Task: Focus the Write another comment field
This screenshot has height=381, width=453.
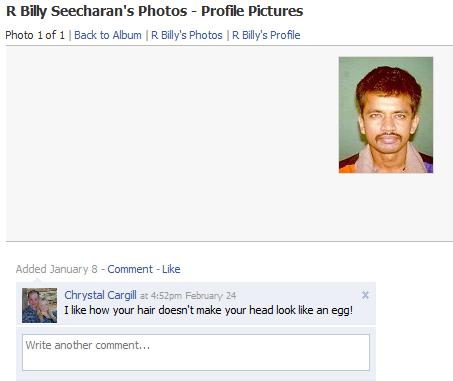Action: tap(196, 352)
